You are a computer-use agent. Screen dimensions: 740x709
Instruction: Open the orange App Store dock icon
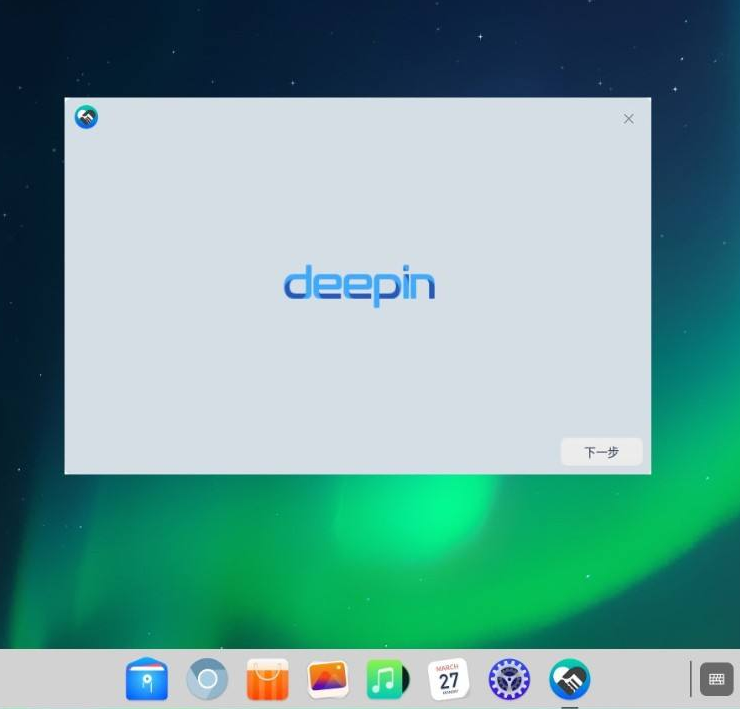[267, 680]
